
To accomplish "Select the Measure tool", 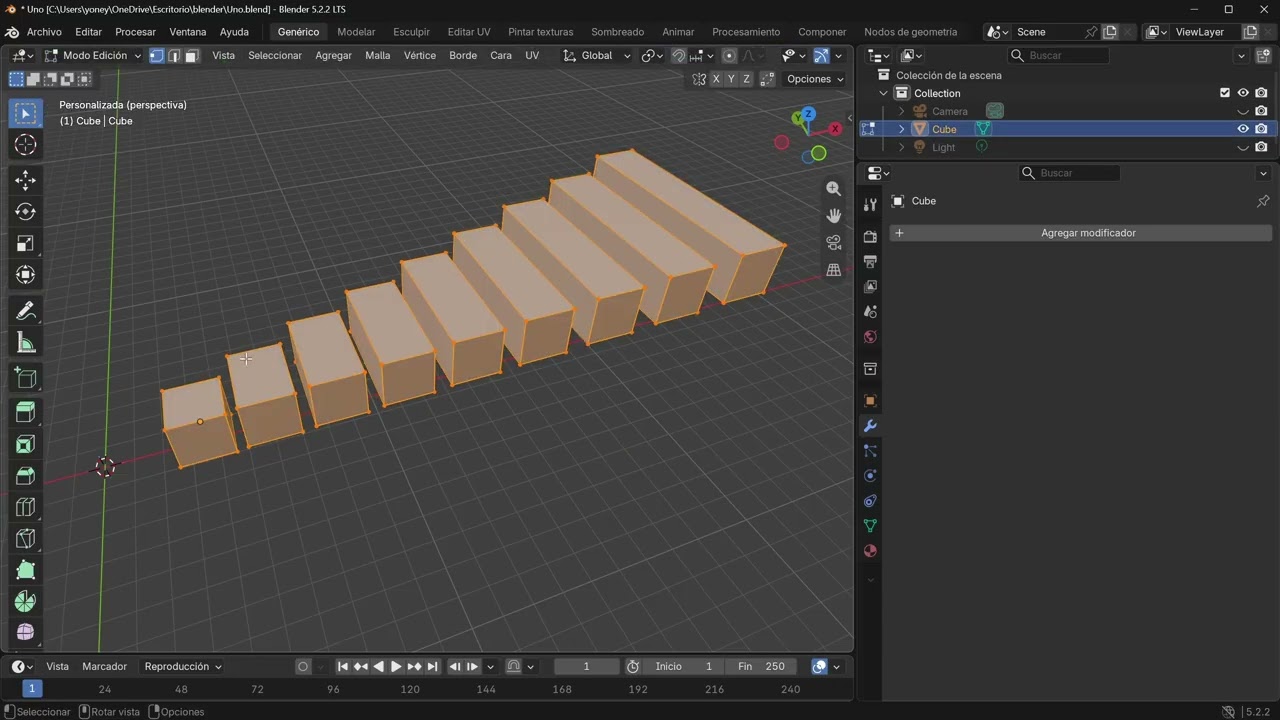I will coord(26,344).
